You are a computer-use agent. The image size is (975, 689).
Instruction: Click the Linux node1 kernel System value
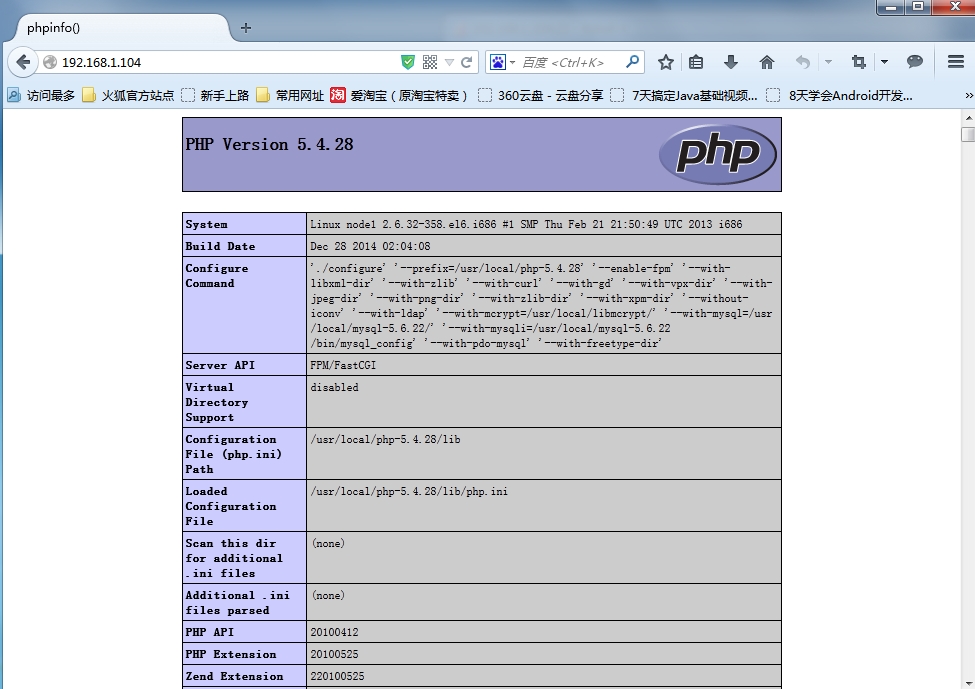pos(526,224)
